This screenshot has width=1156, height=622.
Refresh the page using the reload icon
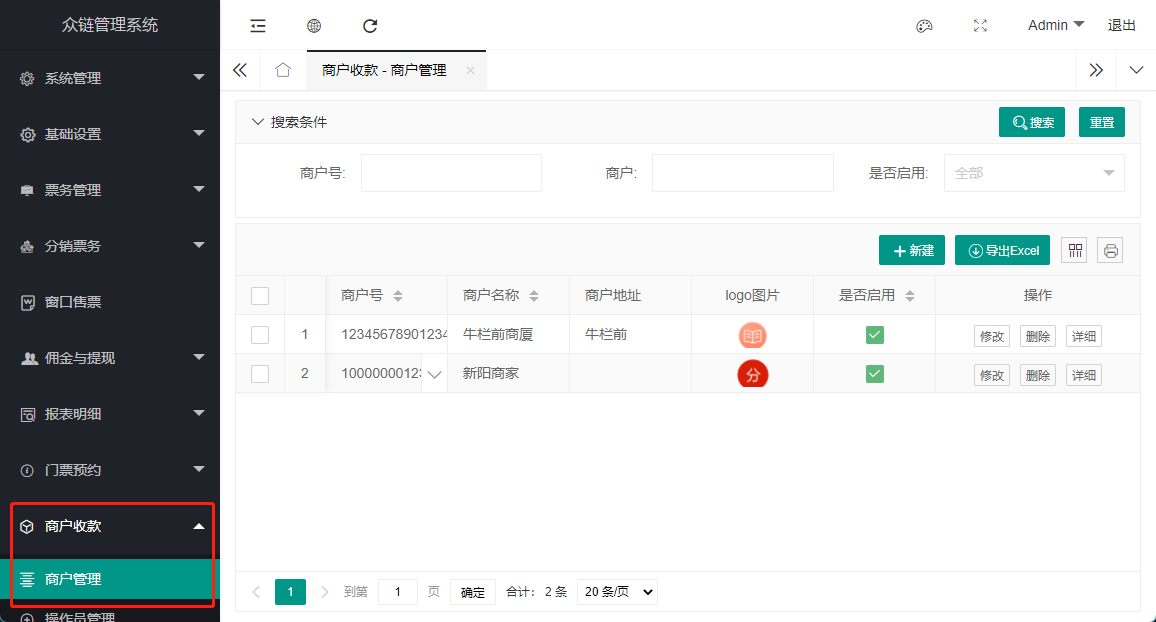(370, 25)
